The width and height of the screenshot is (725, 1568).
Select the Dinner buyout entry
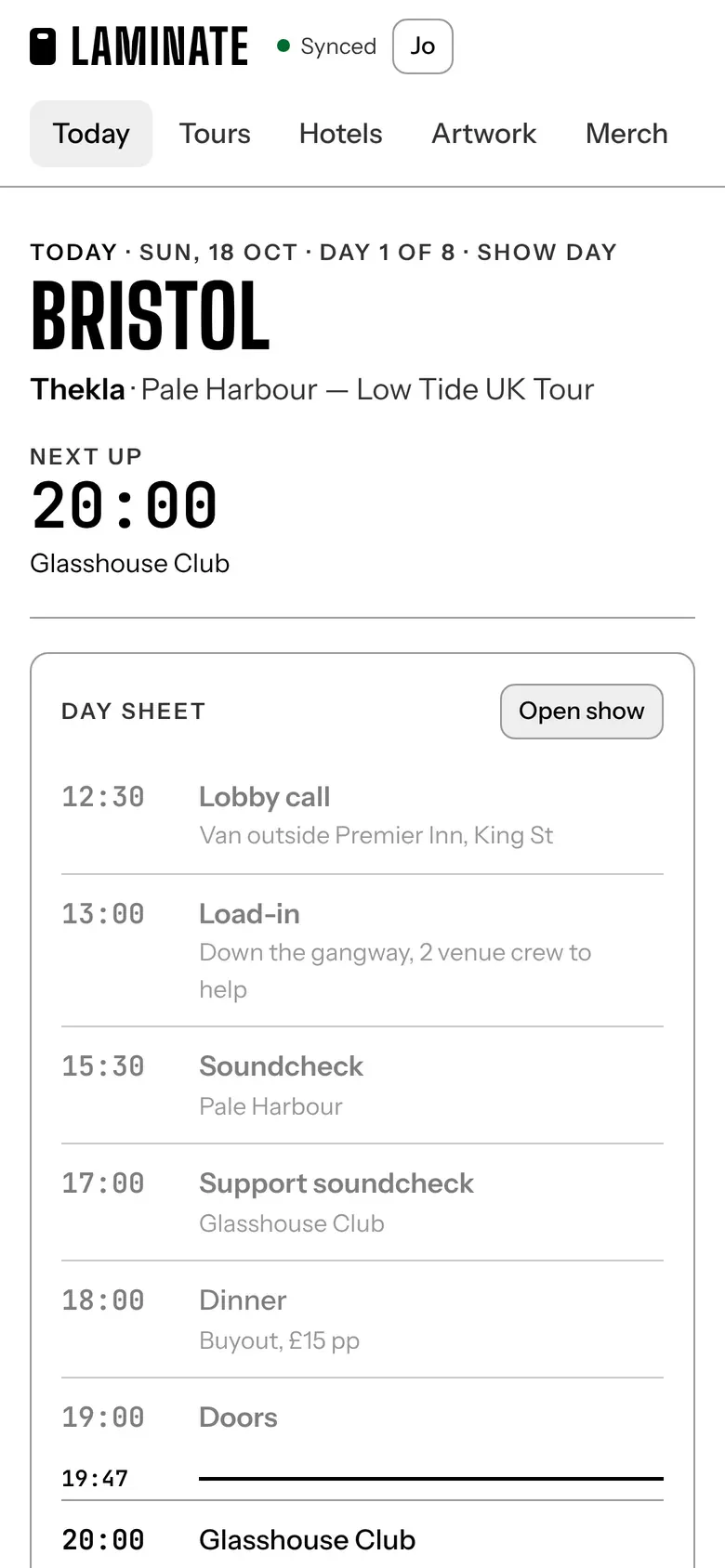pyautogui.click(x=362, y=1319)
